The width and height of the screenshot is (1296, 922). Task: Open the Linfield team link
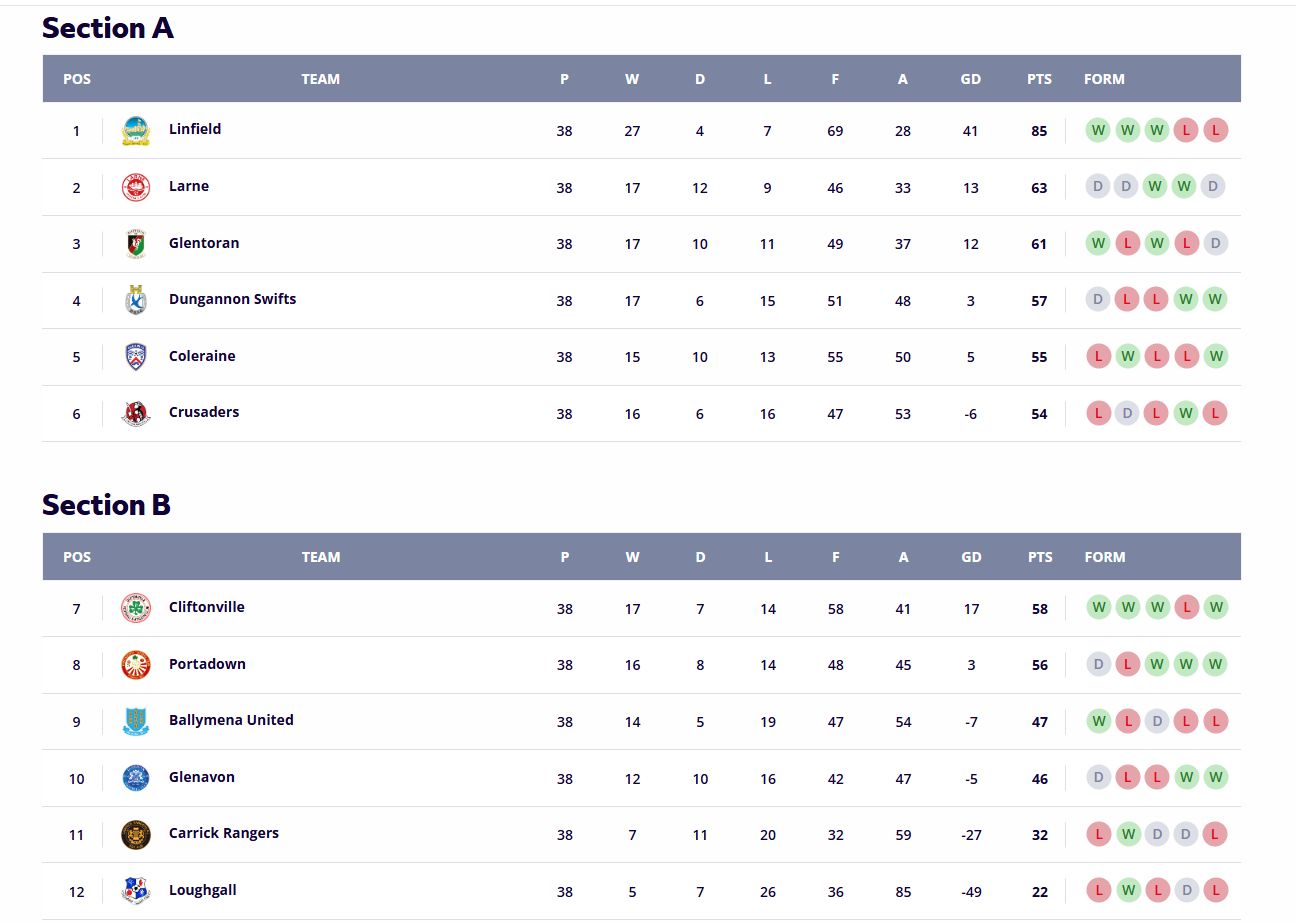coord(195,129)
